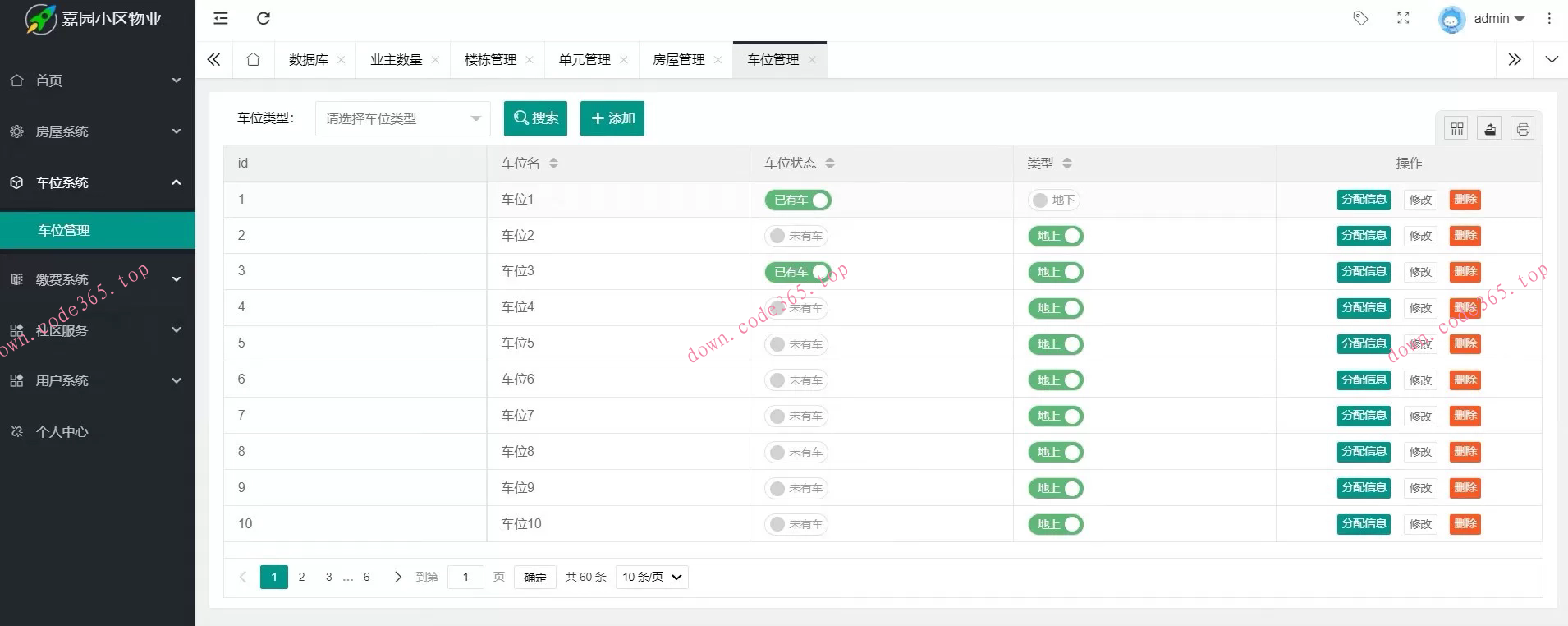1568x626 pixels.
Task: Close the 房屋管理 tab
Action: coord(718,60)
